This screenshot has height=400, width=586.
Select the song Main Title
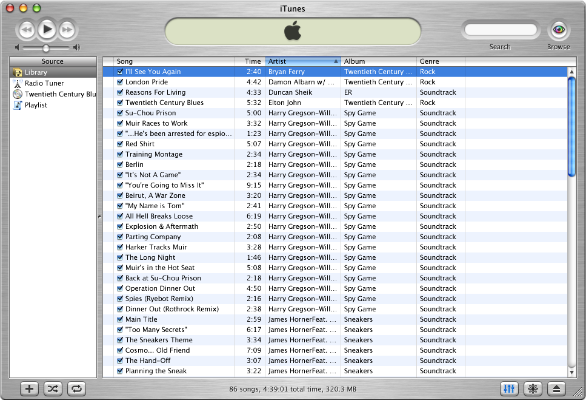(x=141, y=319)
